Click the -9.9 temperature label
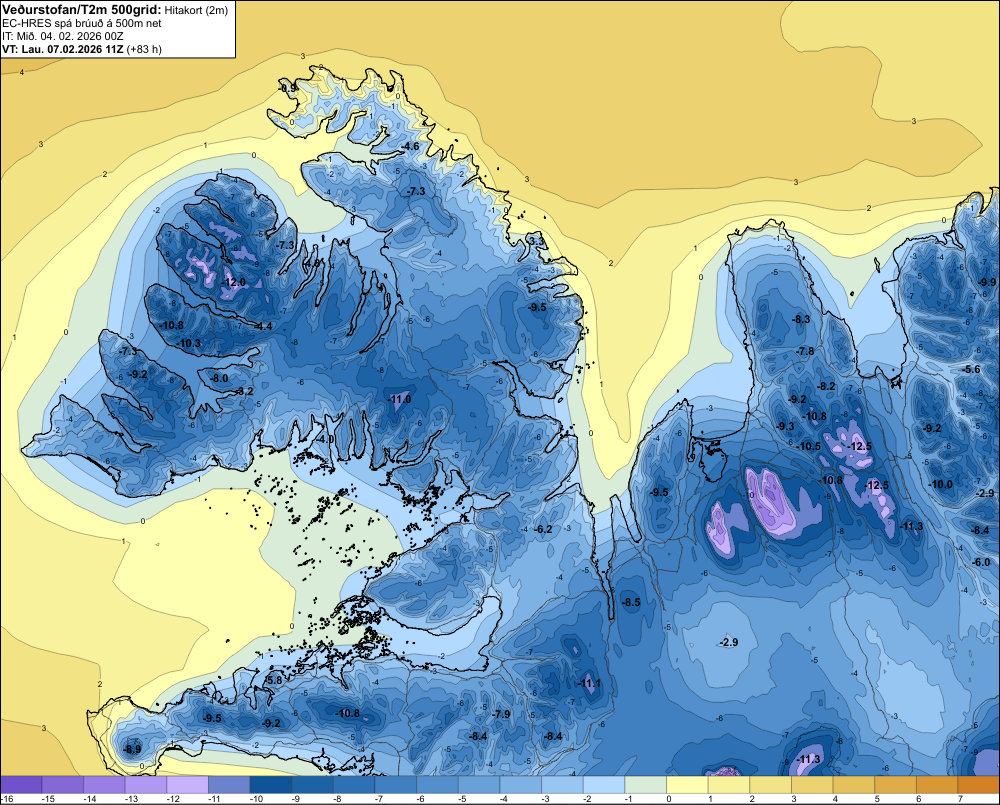The height and width of the screenshot is (805, 1000). pos(987,282)
